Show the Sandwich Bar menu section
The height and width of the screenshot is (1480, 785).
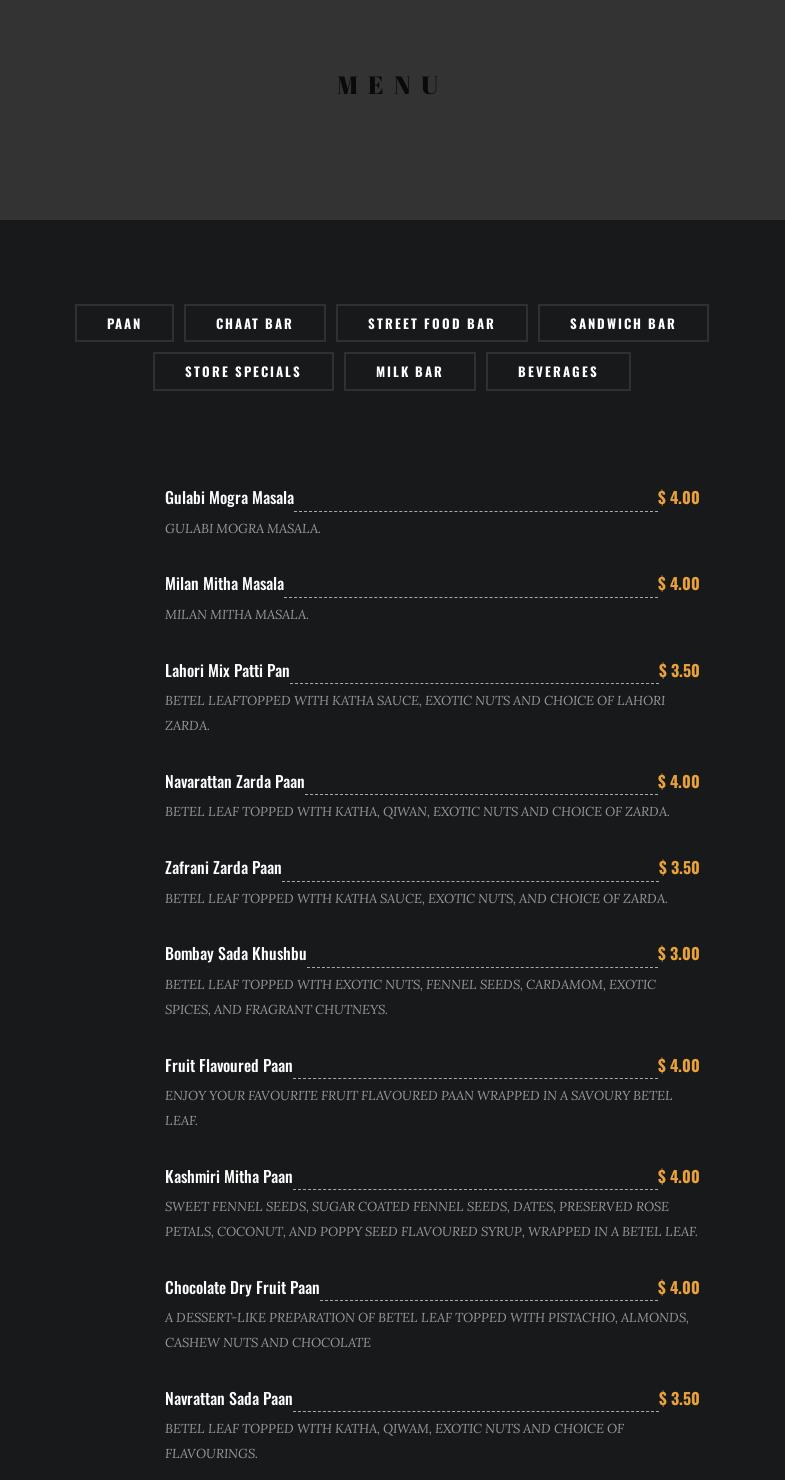(x=623, y=323)
